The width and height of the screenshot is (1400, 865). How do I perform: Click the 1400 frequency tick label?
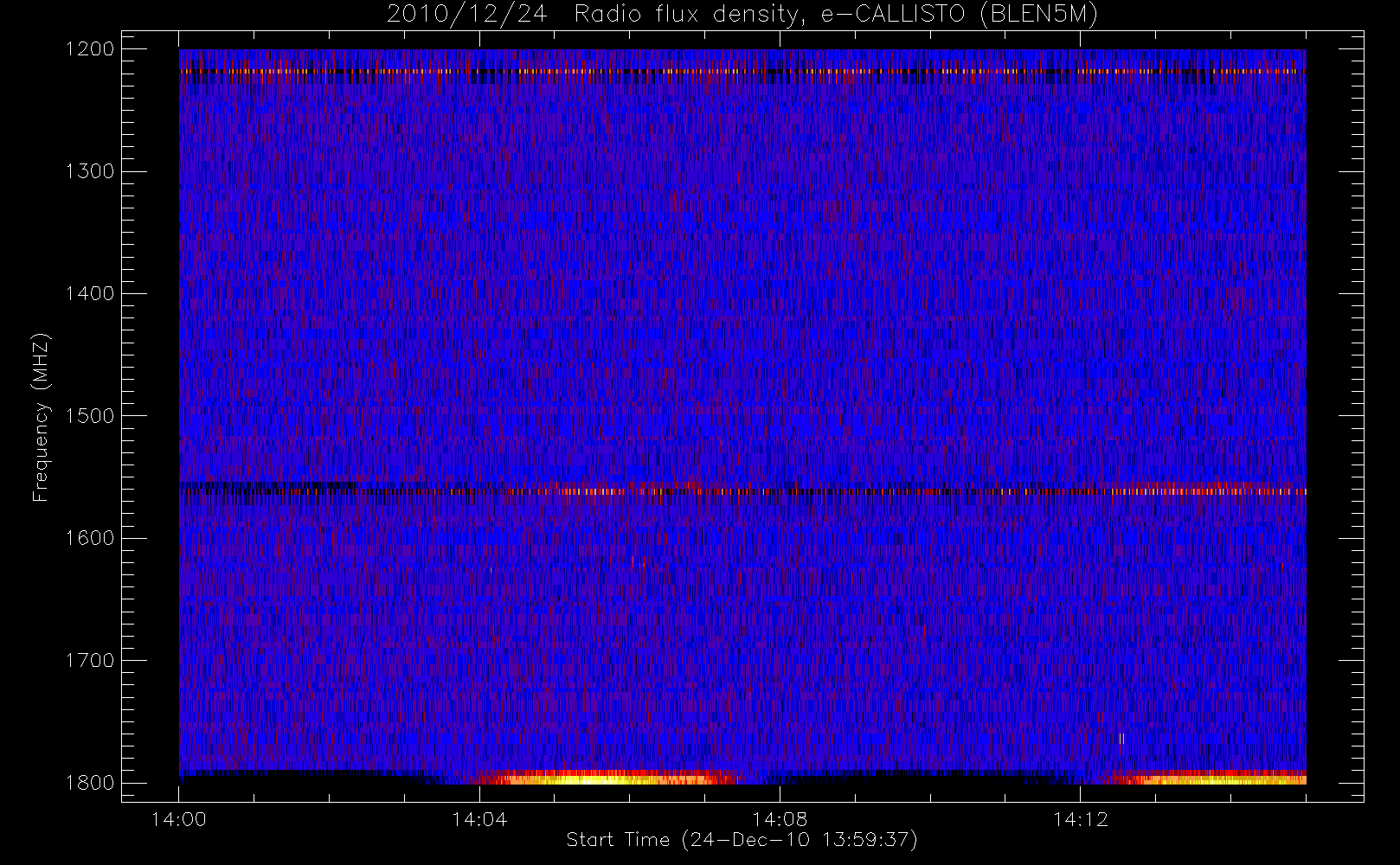point(90,293)
